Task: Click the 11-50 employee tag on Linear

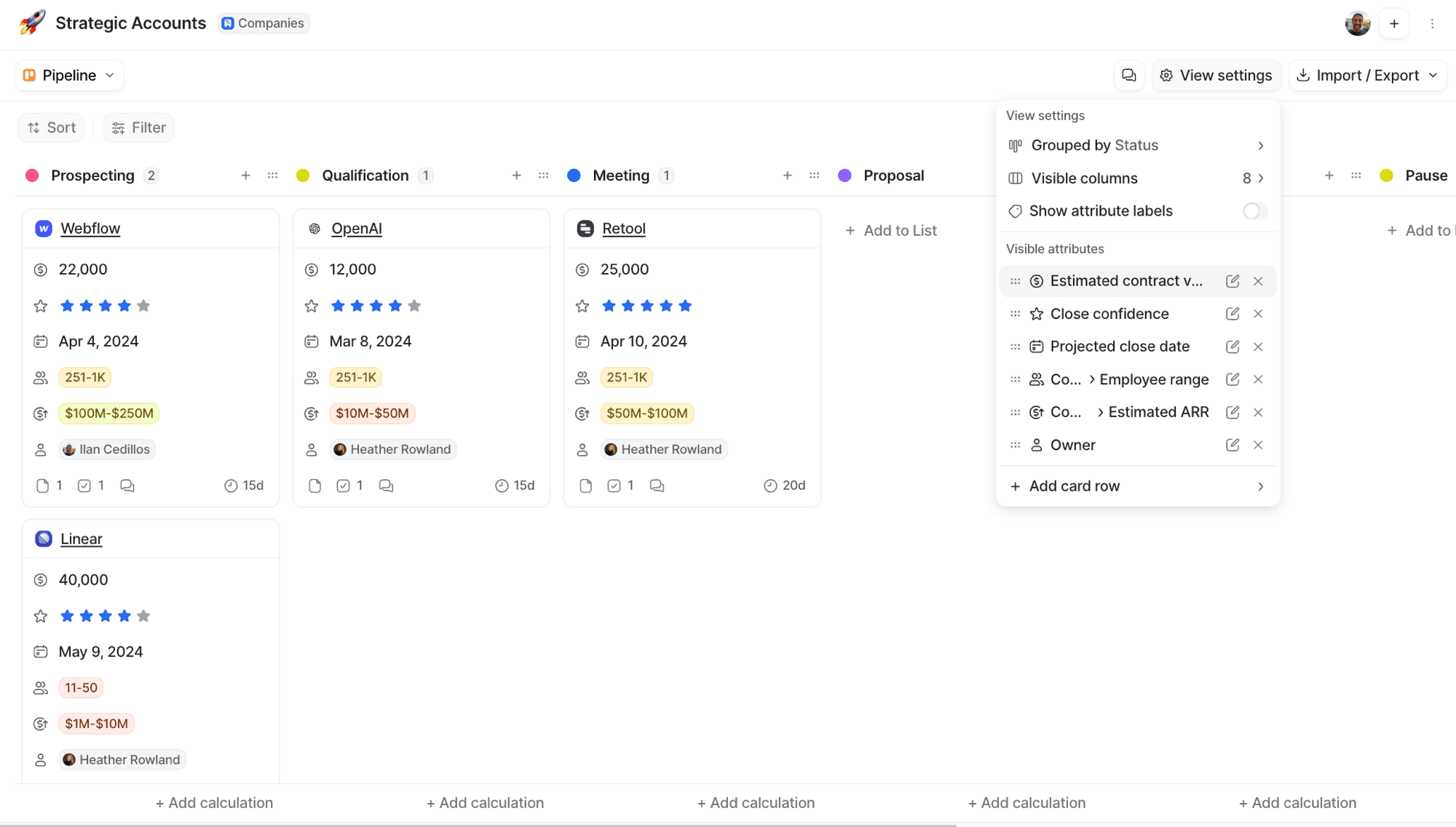Action: (81, 688)
